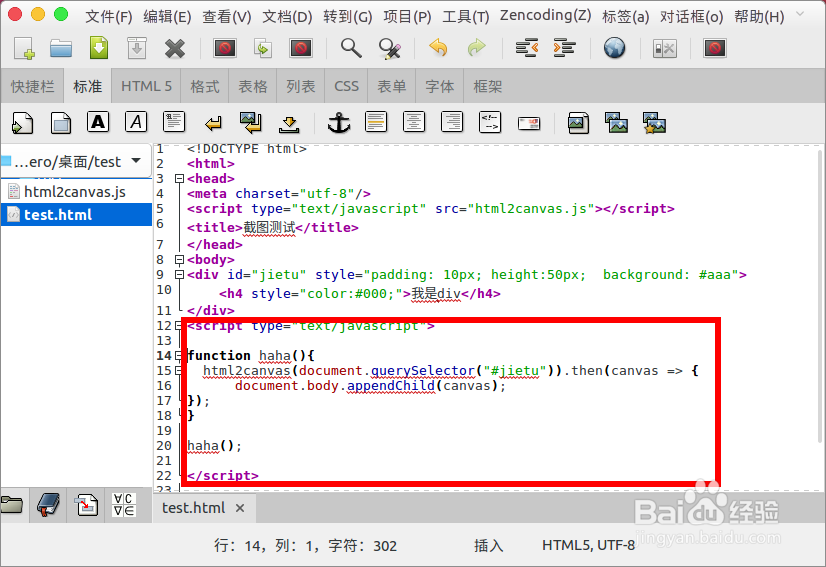Insert the HTML QuickStart template icon
The image size is (826, 567).
click(x=23, y=123)
